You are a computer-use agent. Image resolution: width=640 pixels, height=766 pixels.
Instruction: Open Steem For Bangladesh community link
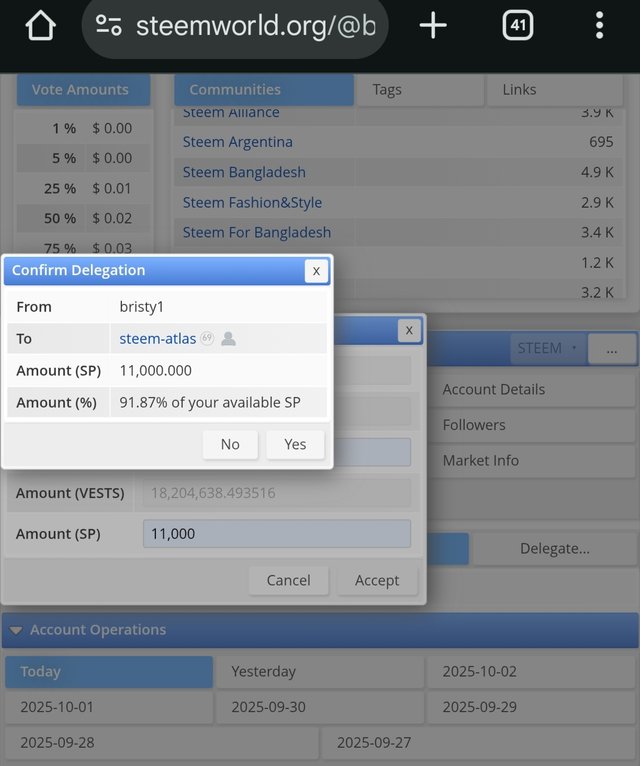click(x=256, y=233)
